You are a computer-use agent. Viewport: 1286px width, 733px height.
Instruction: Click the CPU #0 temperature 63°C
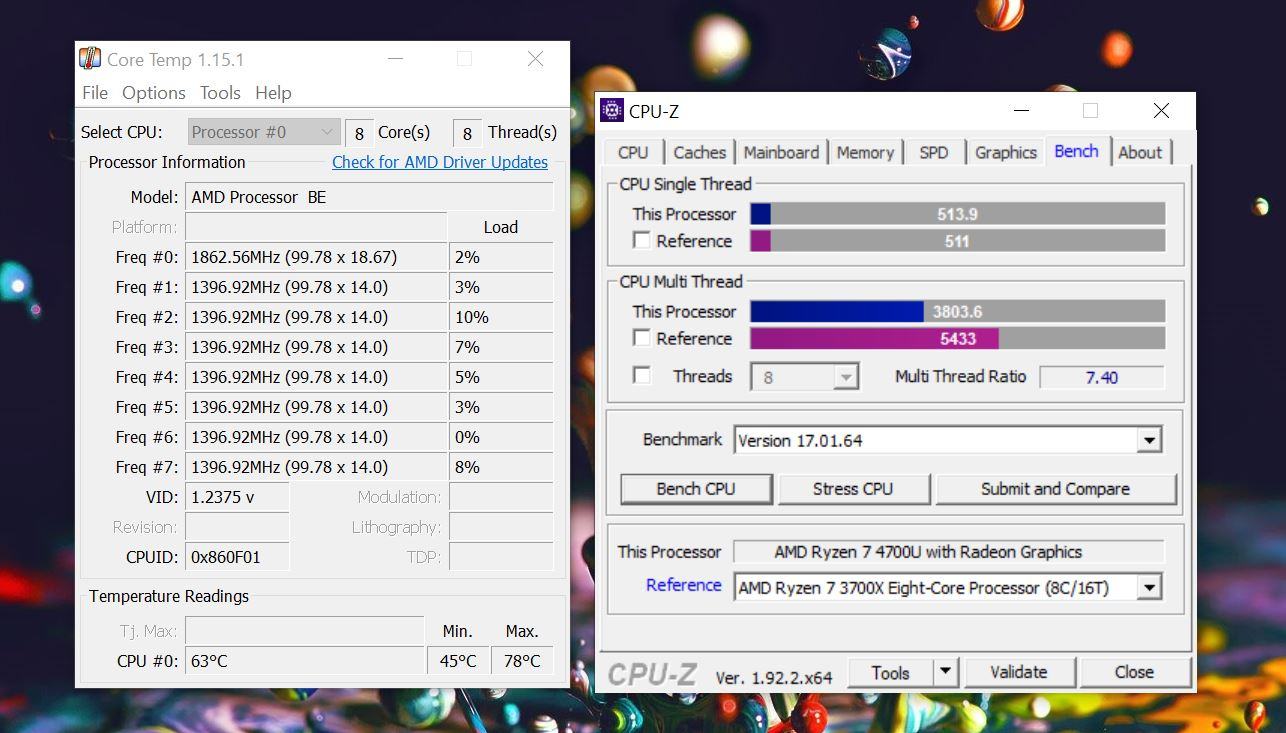[305, 661]
